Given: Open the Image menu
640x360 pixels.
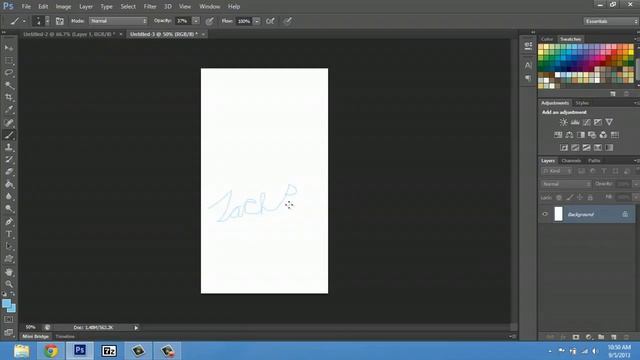Looking at the screenshot, I should 63,7.
